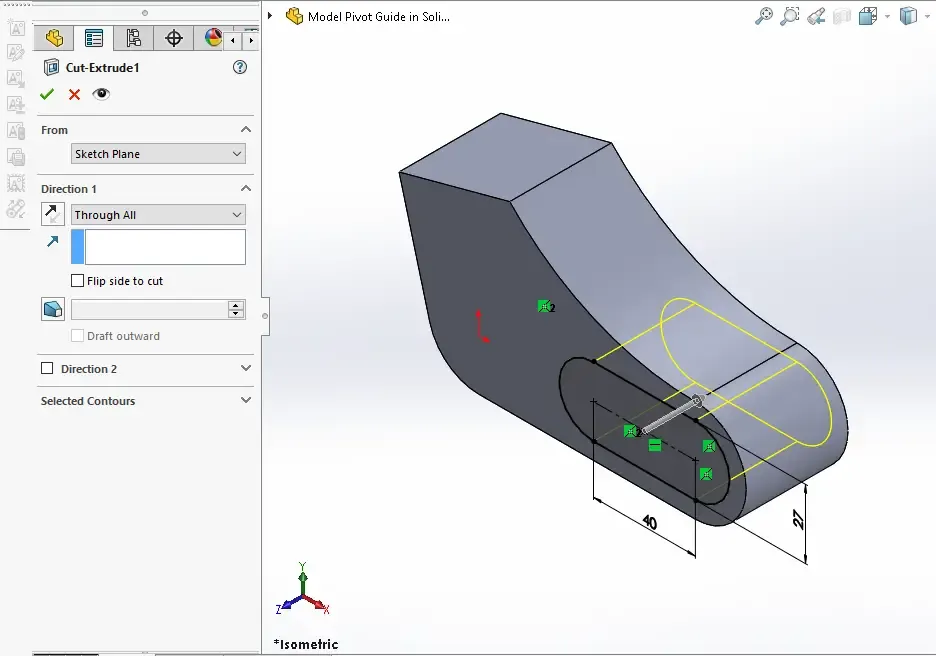The image size is (936, 656).
Task: Expand the Selected Contours section
Action: pos(245,400)
